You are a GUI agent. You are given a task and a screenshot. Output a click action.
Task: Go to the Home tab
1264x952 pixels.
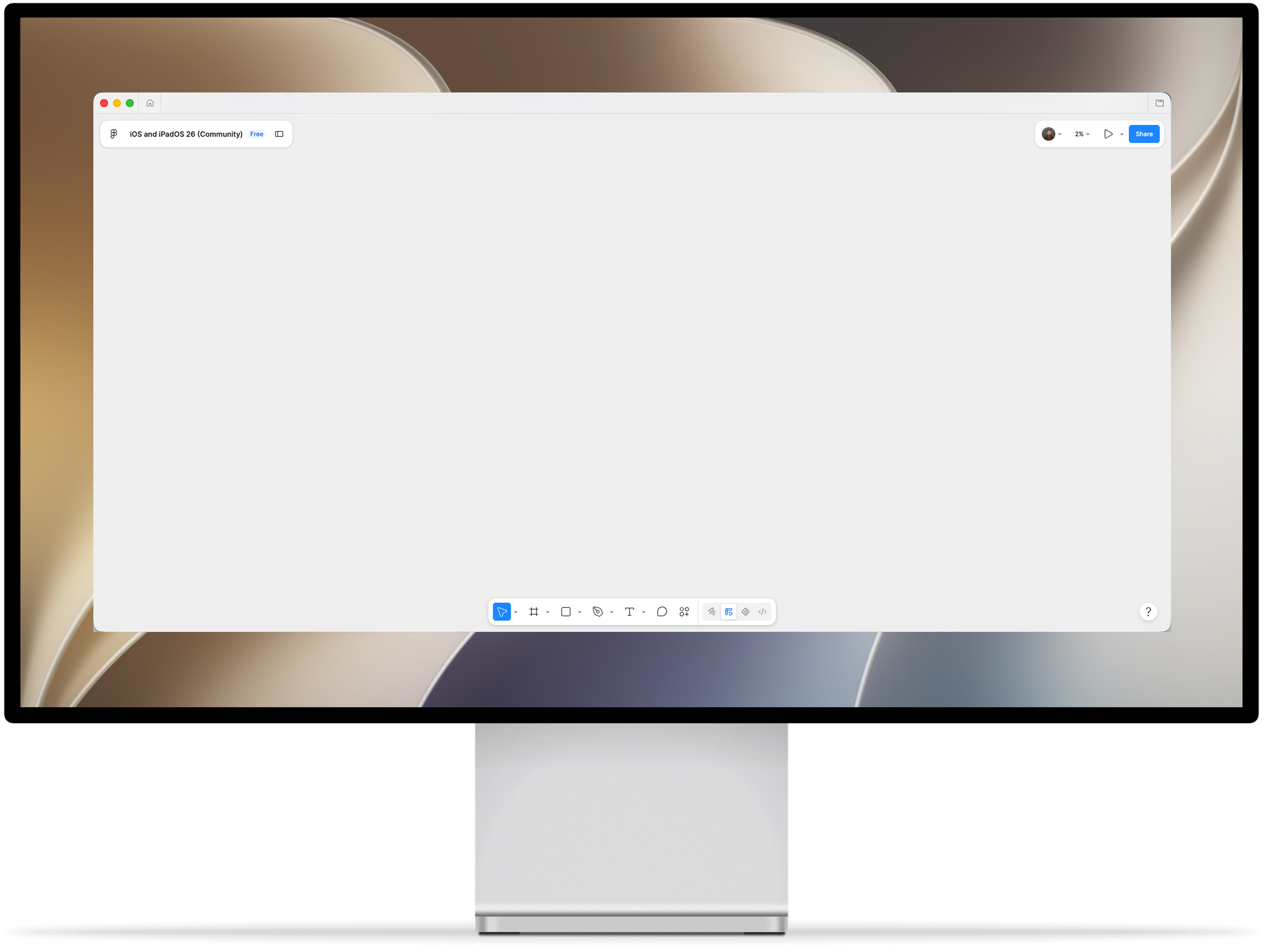(x=150, y=103)
